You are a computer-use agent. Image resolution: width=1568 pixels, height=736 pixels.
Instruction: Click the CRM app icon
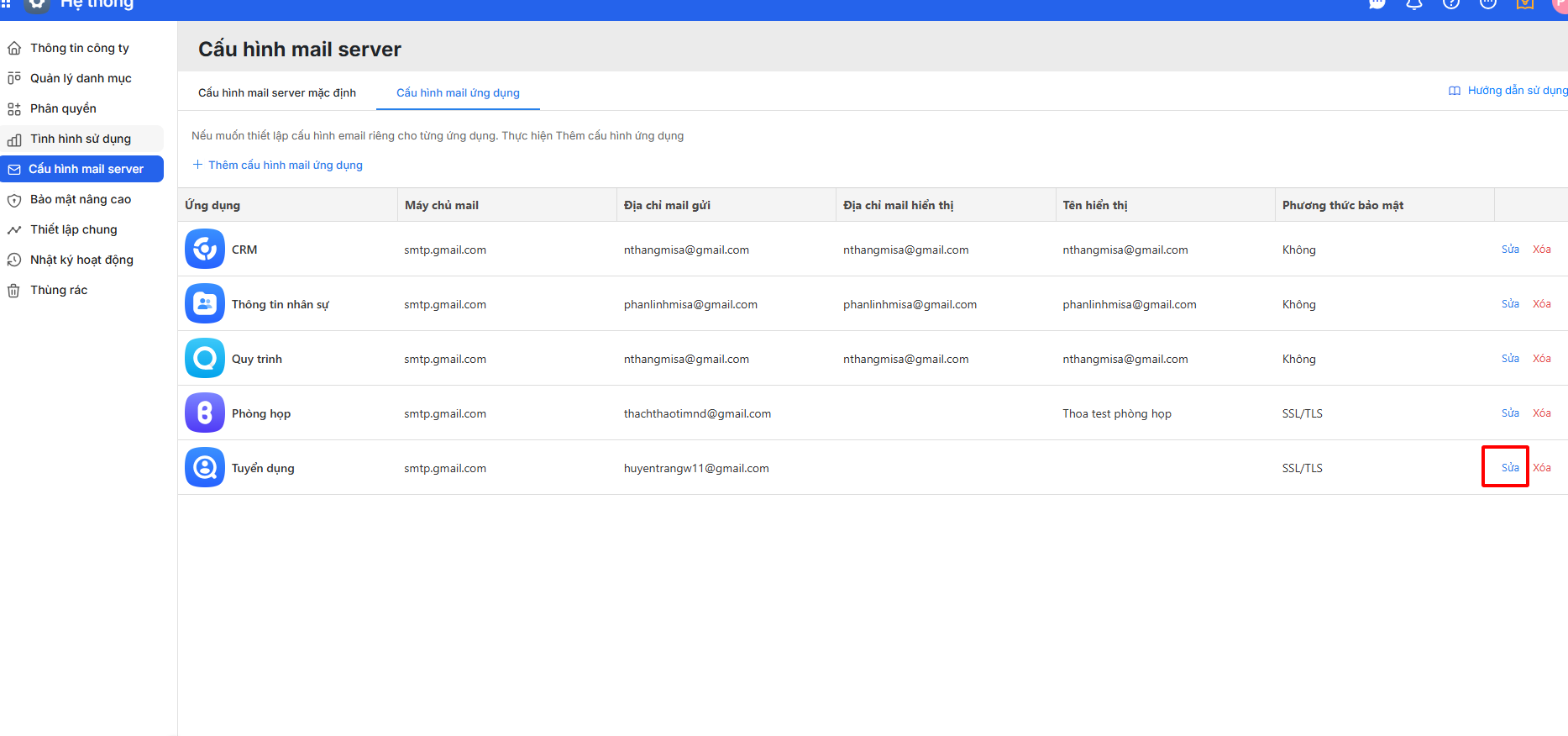[205, 250]
